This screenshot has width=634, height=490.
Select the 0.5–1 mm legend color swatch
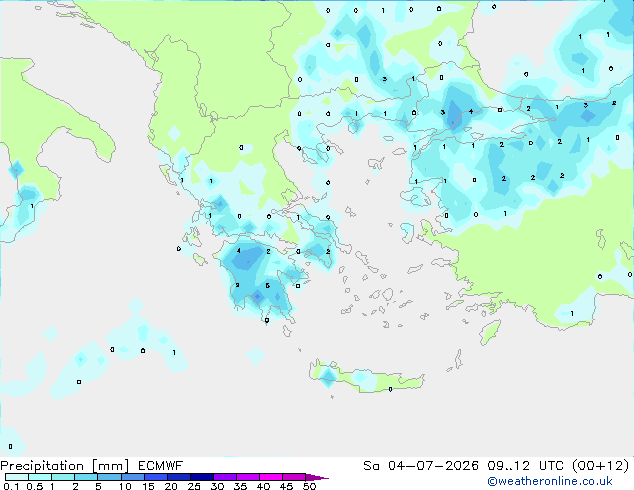tap(40, 477)
